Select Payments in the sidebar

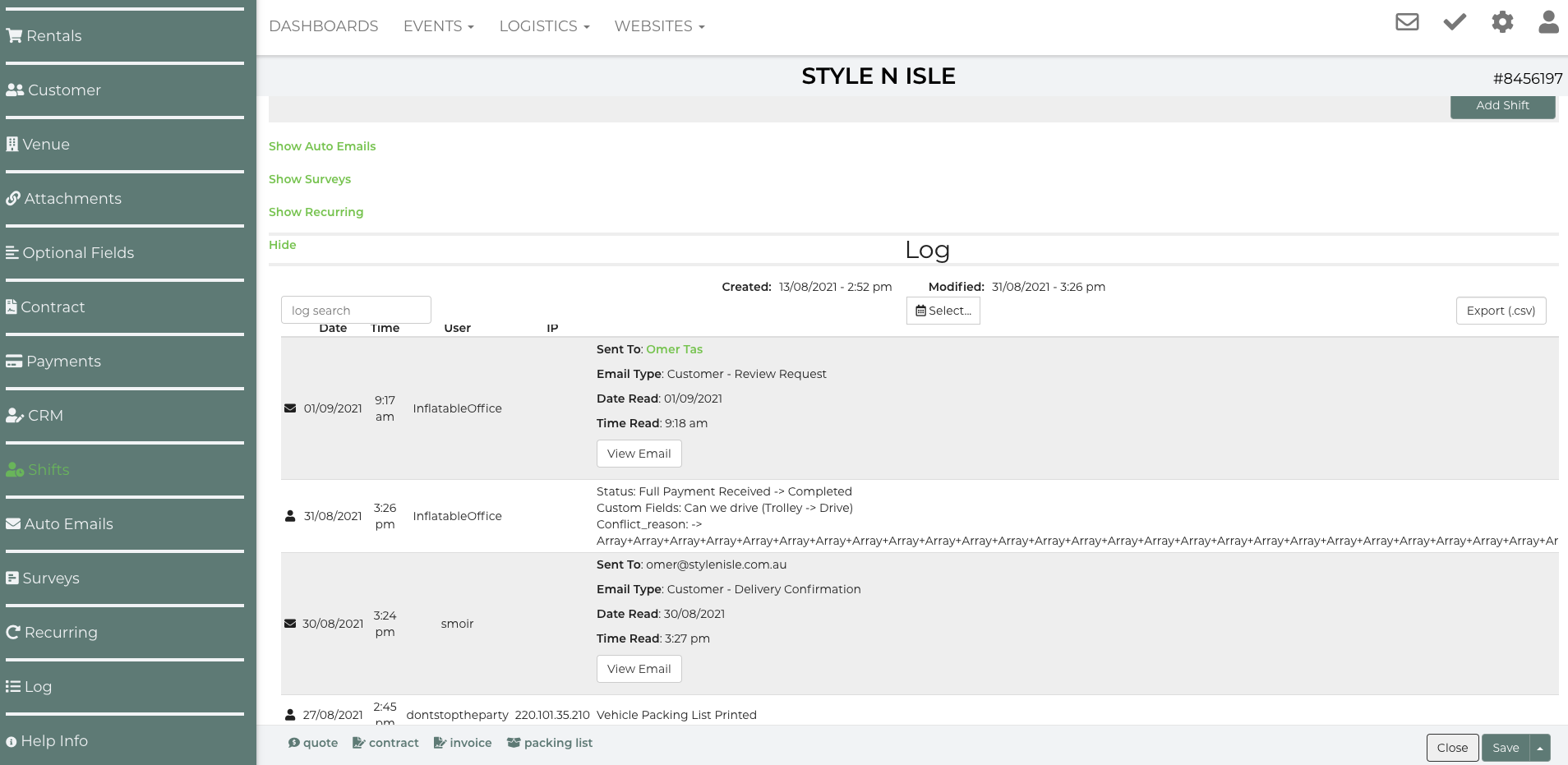click(63, 362)
